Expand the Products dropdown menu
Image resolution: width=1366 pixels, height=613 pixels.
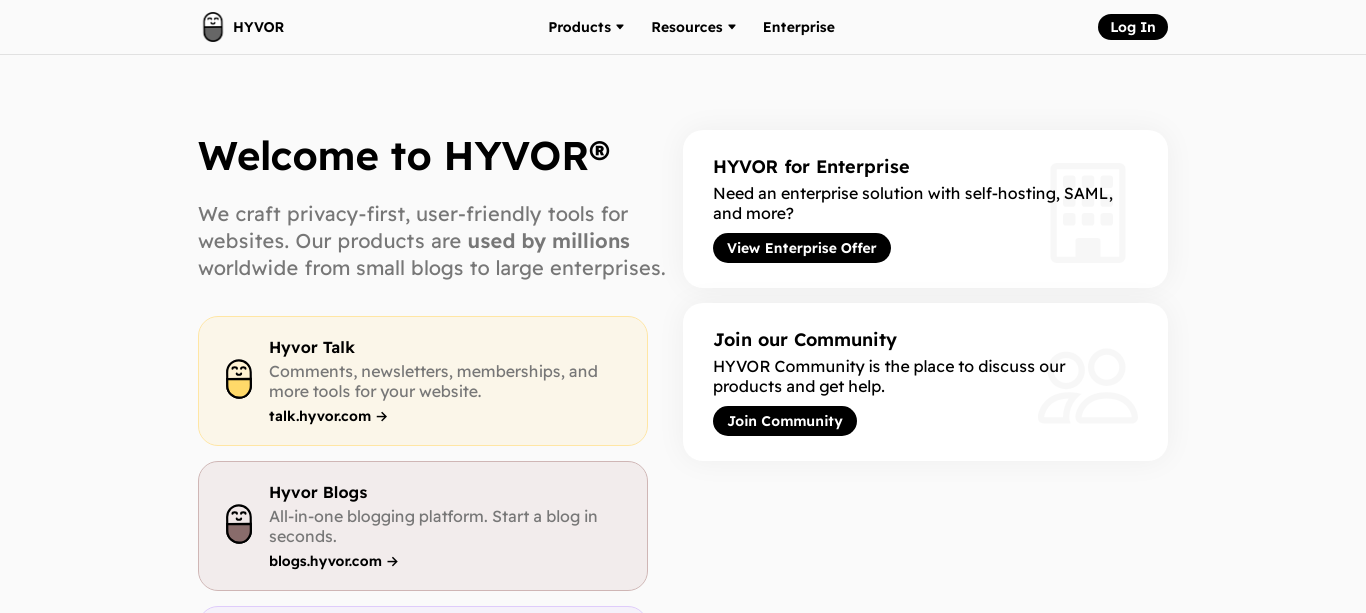[579, 27]
